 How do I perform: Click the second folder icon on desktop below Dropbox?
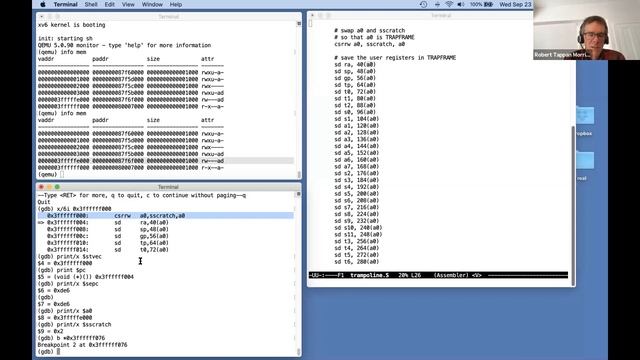coord(584,160)
